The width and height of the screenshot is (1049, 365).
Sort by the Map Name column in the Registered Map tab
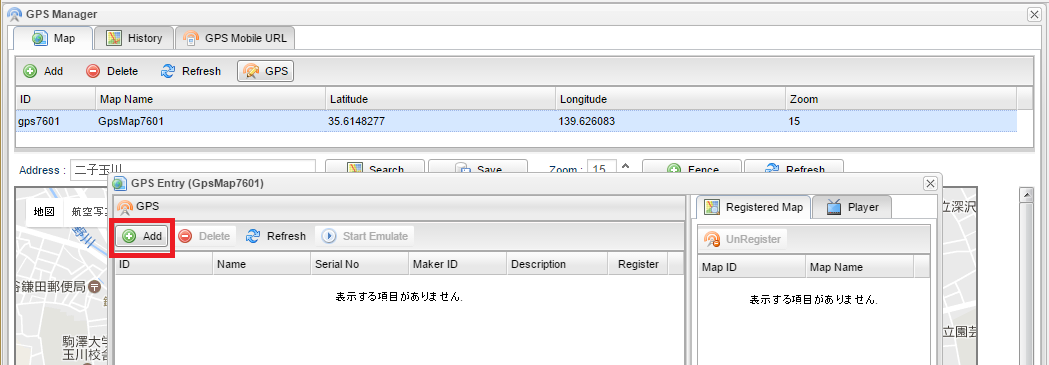(860, 267)
